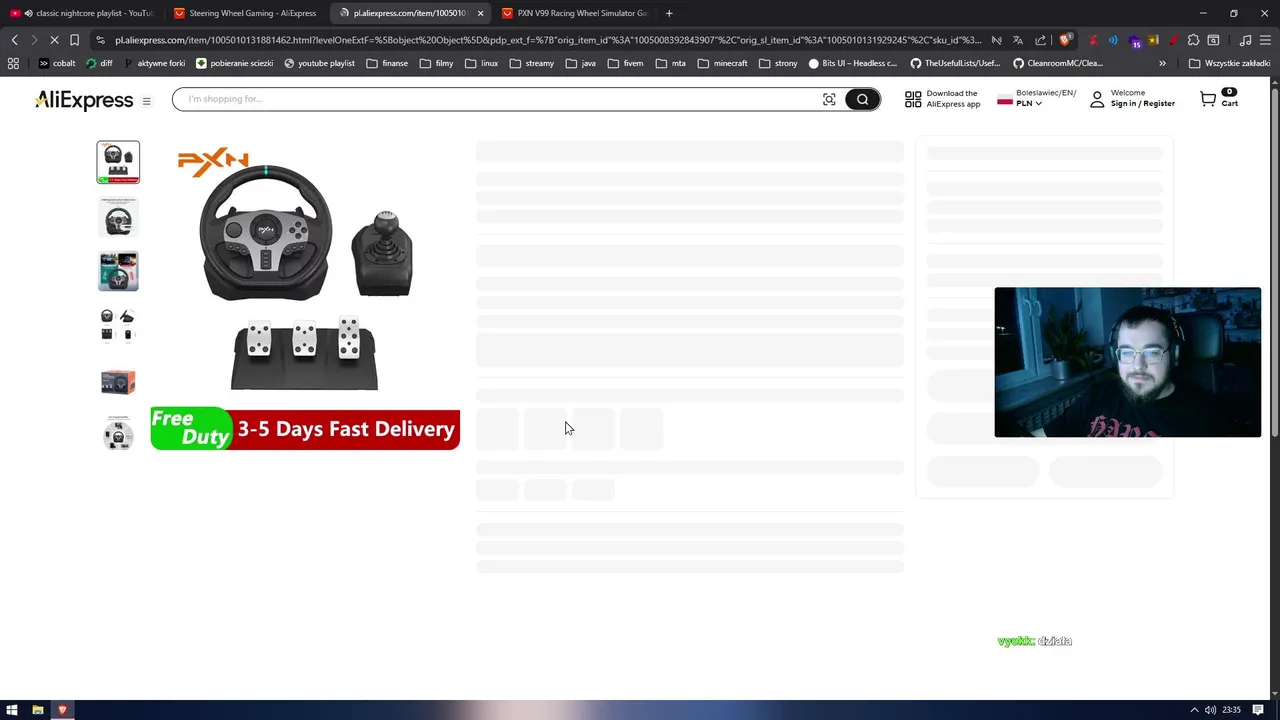Click the taskbar volume speaker icon
Viewport: 1280px width, 720px height.
1211,710
